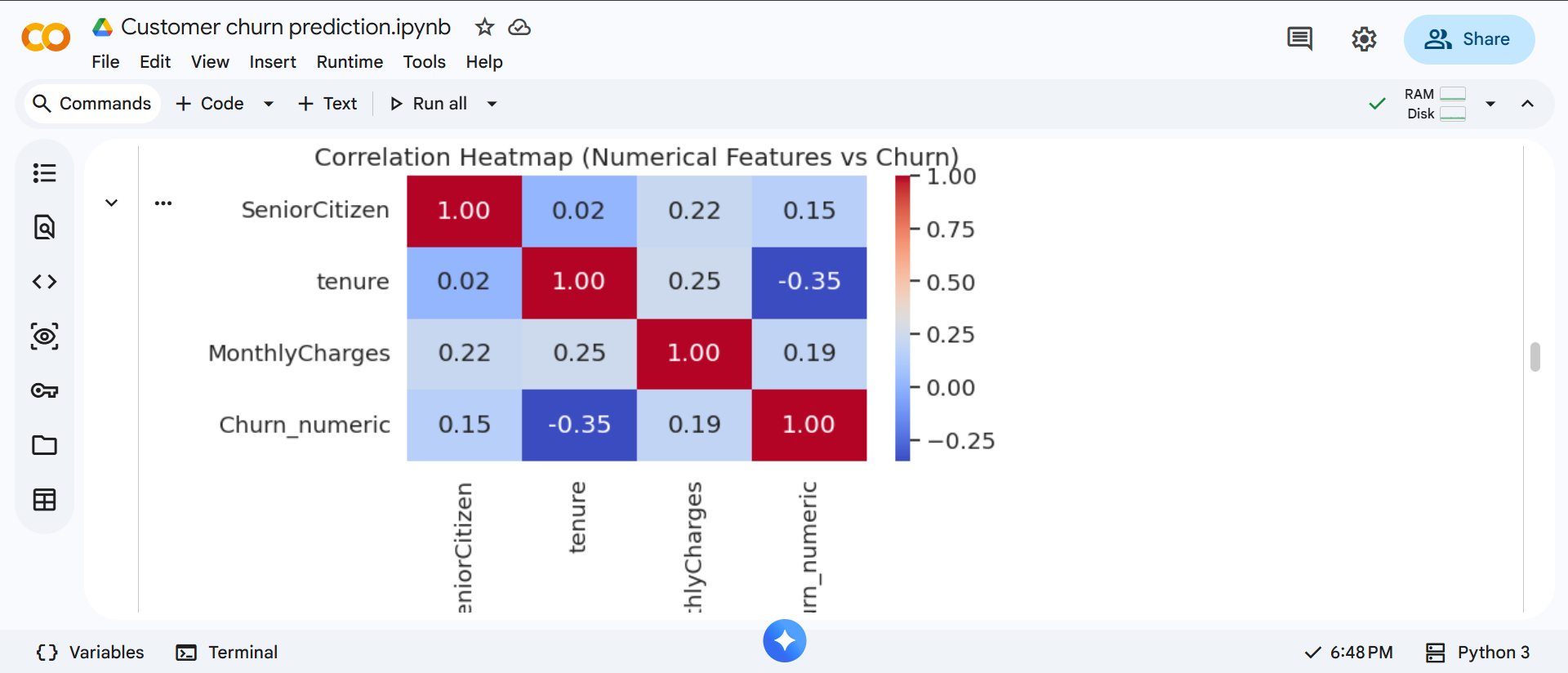1568x673 pixels.
Task: Collapse the header with the up chevron
Action: pyautogui.click(x=1527, y=104)
